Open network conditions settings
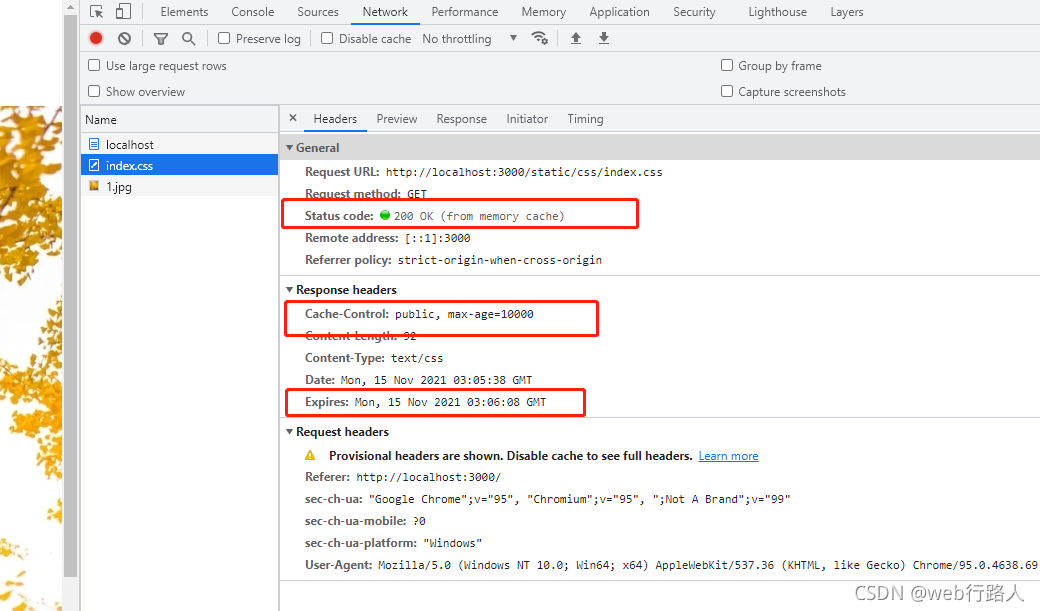This screenshot has height=611, width=1040. 540,38
